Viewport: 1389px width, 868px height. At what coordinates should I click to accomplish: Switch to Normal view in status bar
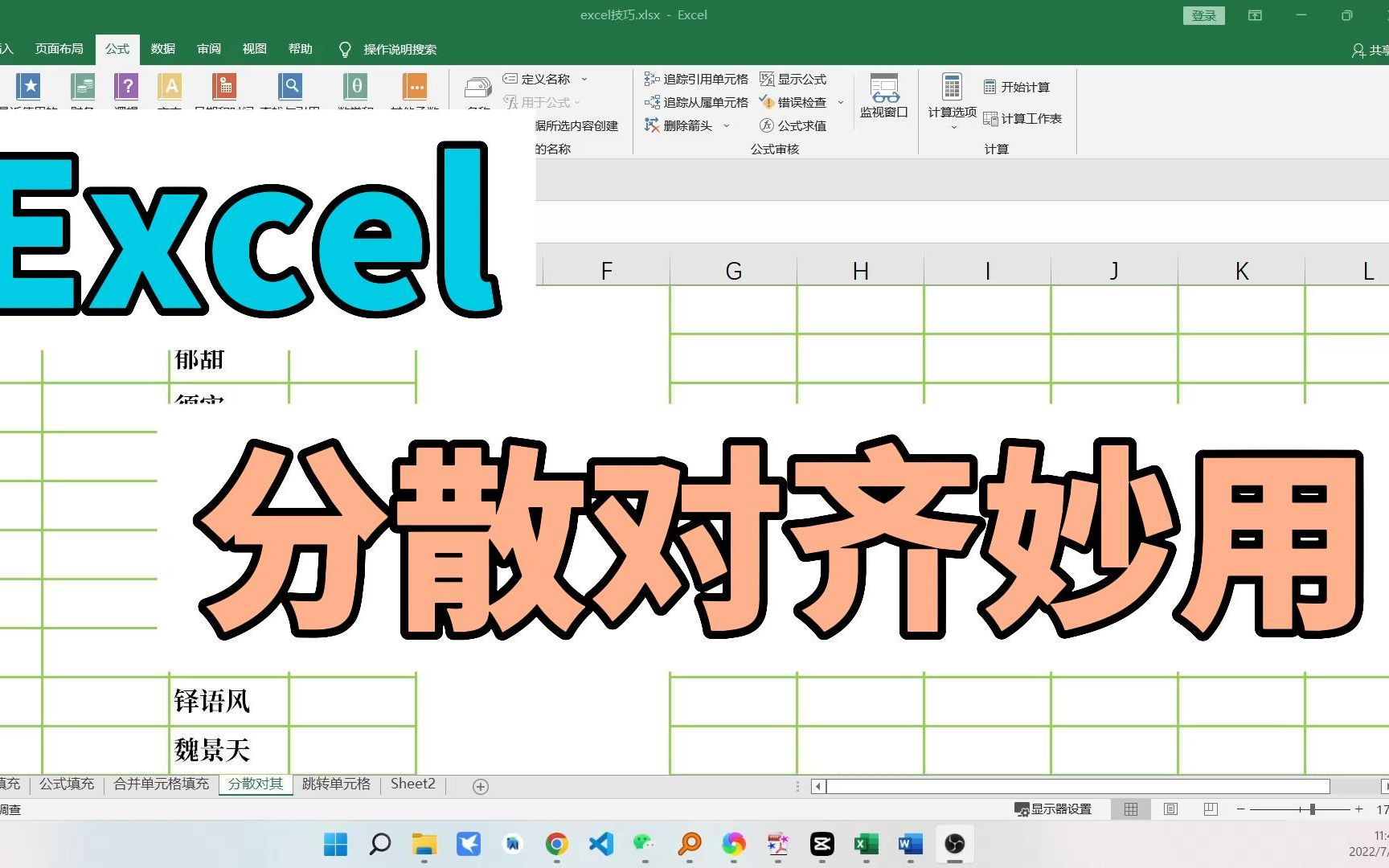point(1131,809)
